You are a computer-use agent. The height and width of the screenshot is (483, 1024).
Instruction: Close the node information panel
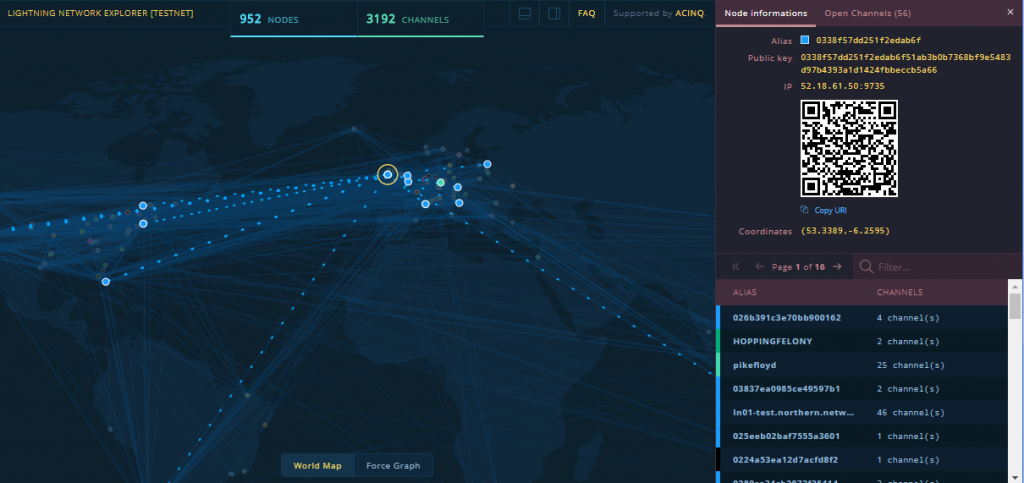click(1010, 12)
